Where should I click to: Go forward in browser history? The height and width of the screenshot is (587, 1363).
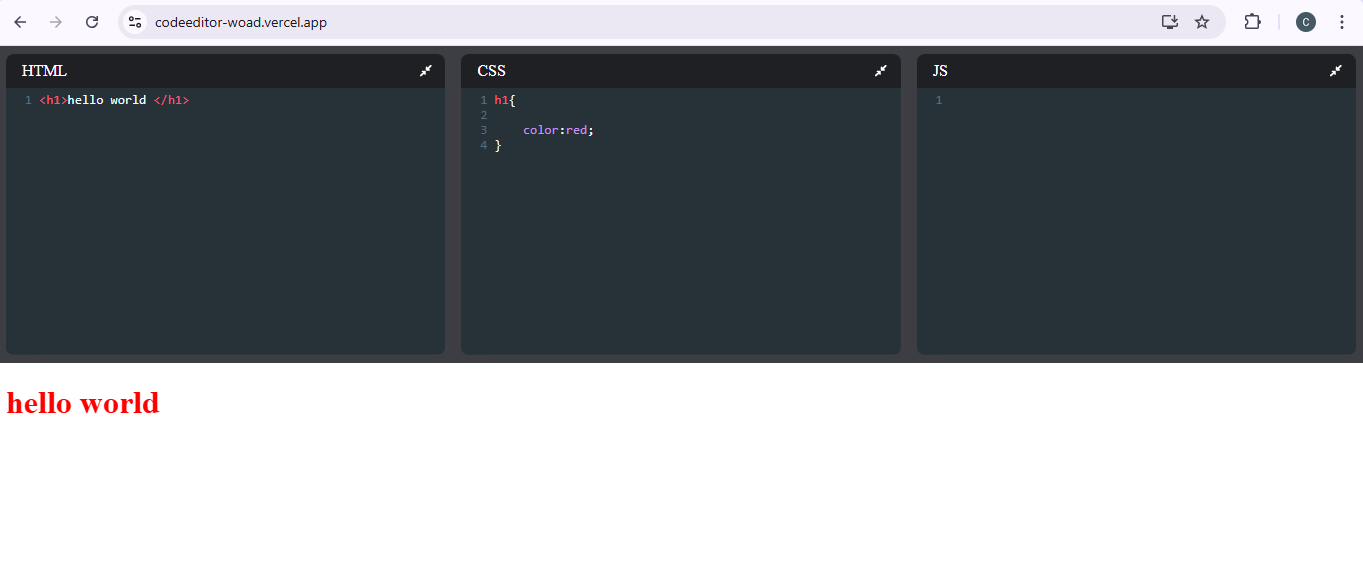click(x=56, y=22)
